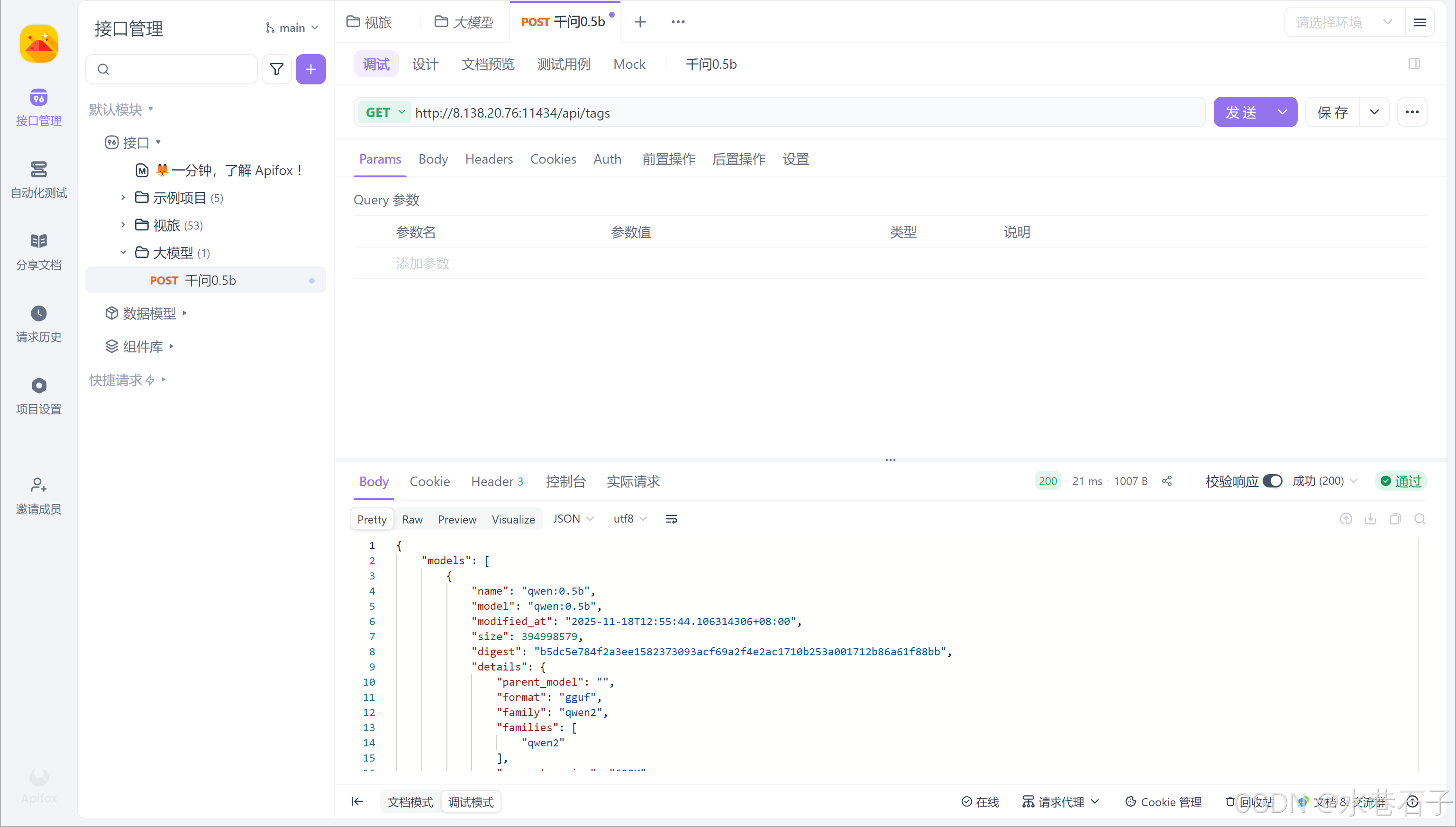This screenshot has width=1456, height=827.
Task: Expand the 视旅 folder
Action: (123, 225)
